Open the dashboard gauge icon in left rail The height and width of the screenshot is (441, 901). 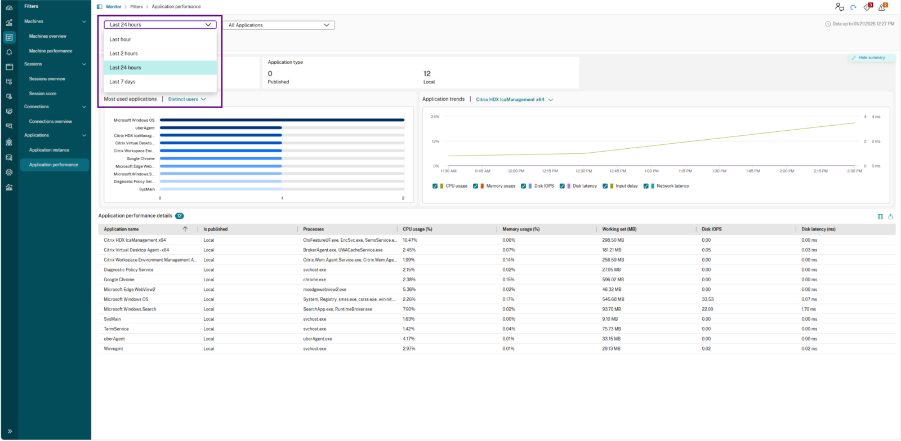tap(9, 7)
